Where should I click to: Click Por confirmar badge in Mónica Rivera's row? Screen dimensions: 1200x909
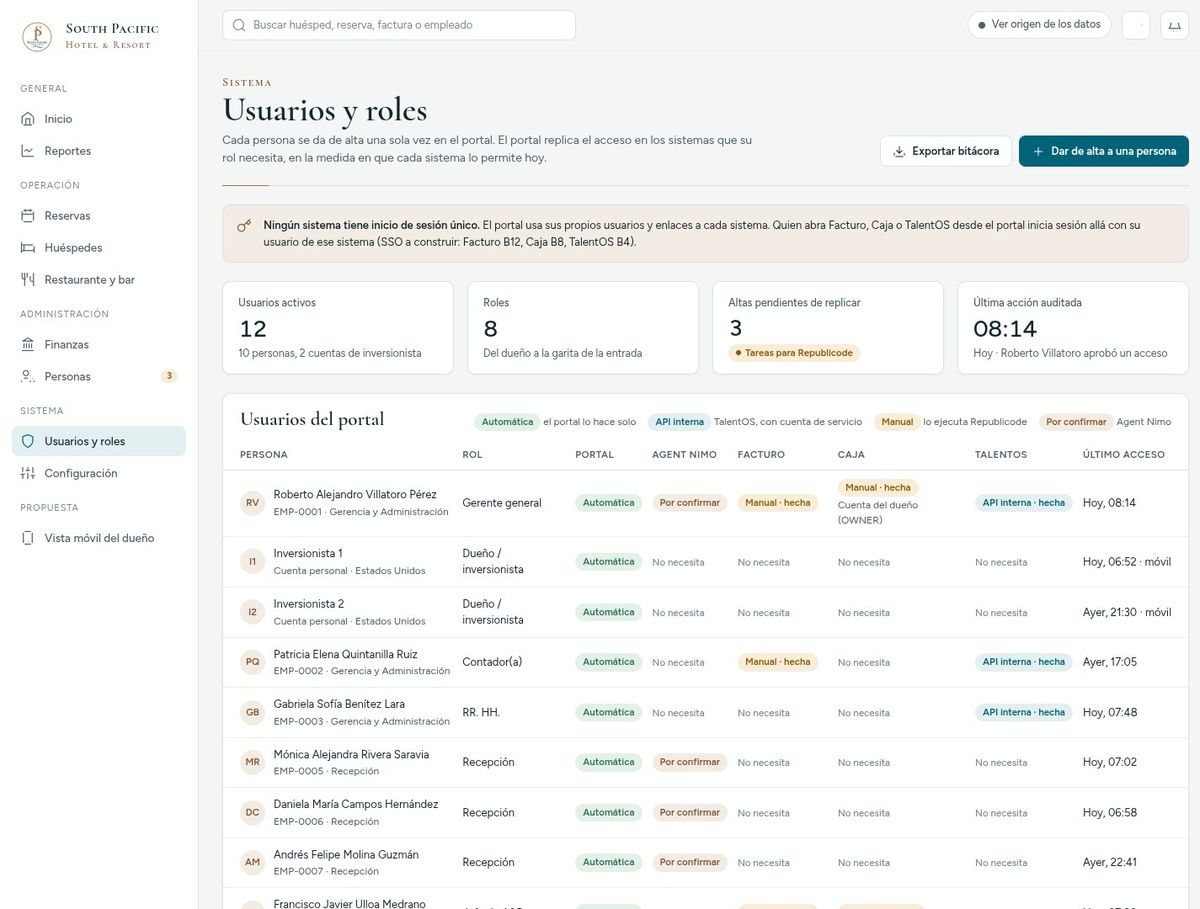pos(690,762)
